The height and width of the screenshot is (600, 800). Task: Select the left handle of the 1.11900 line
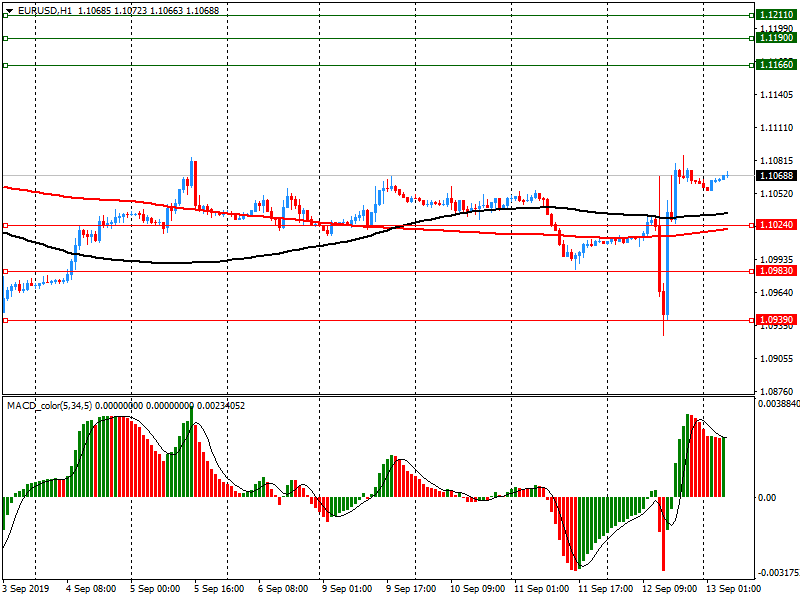(x=6, y=38)
